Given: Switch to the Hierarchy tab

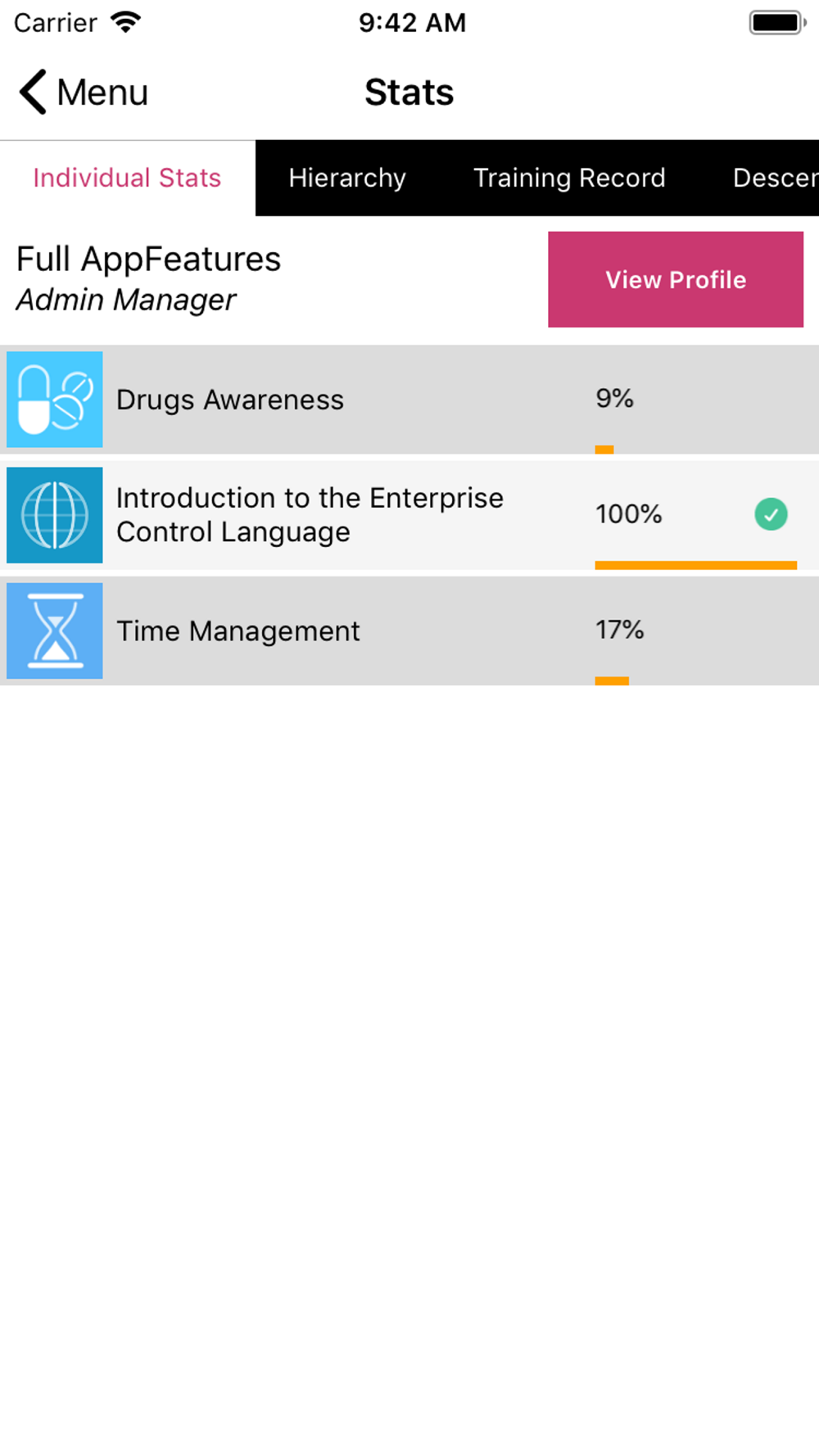Looking at the screenshot, I should [347, 178].
